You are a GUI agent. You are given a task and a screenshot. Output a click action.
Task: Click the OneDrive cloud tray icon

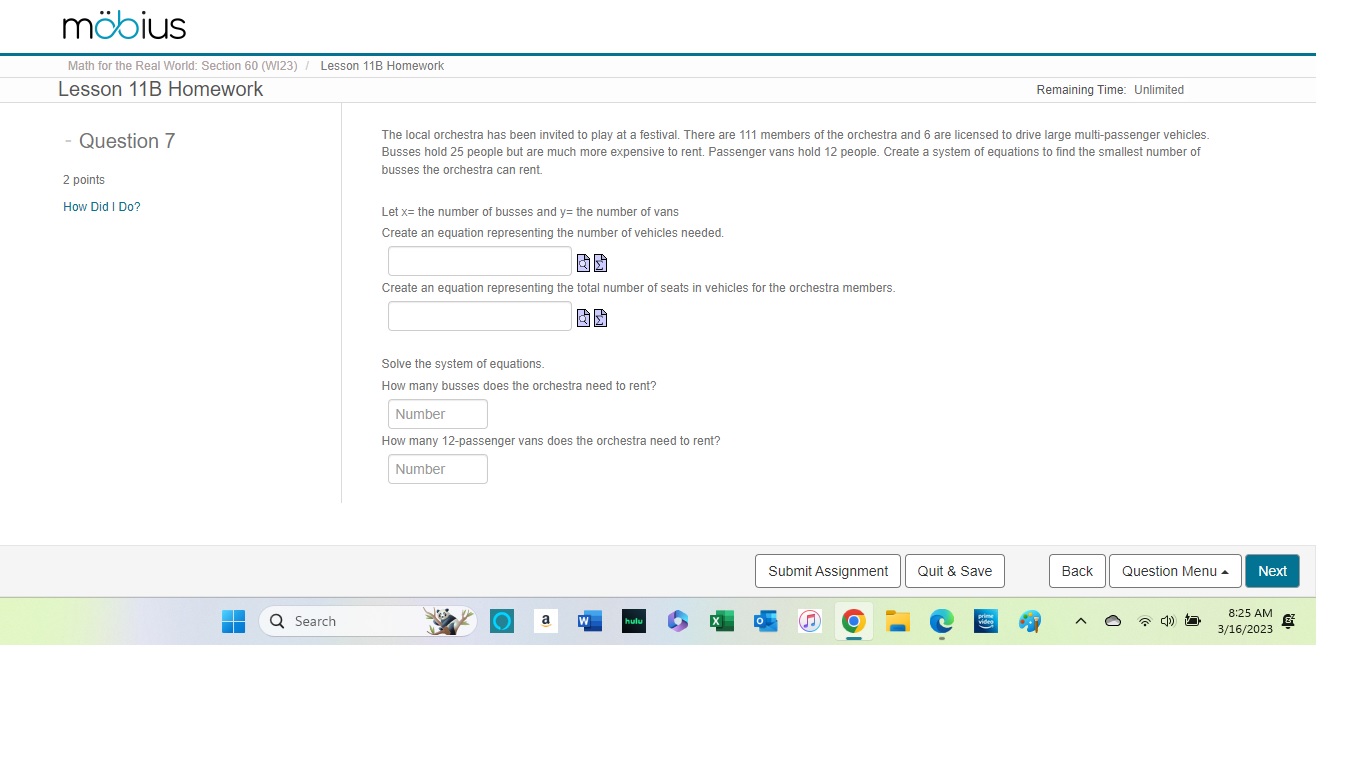(1113, 622)
